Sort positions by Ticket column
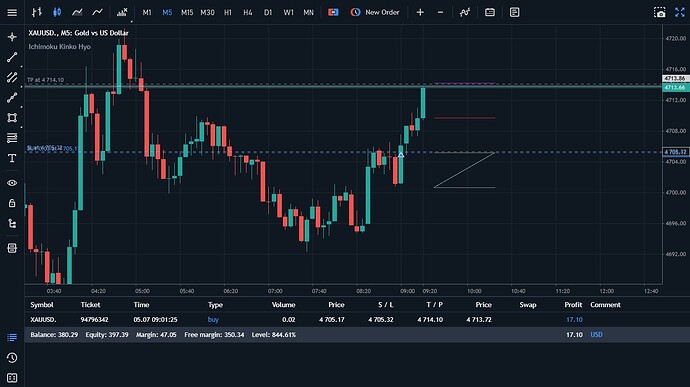The image size is (690, 387). coord(90,305)
